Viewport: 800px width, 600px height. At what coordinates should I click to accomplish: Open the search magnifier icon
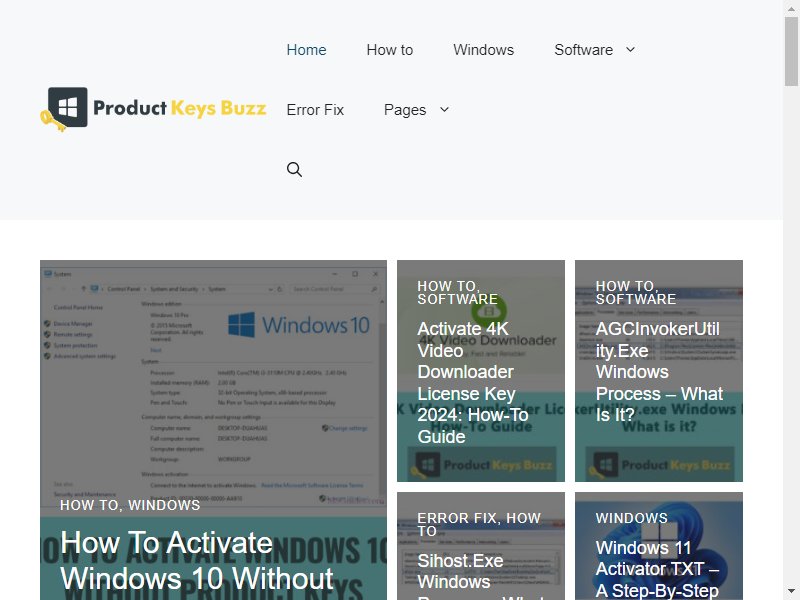[294, 169]
